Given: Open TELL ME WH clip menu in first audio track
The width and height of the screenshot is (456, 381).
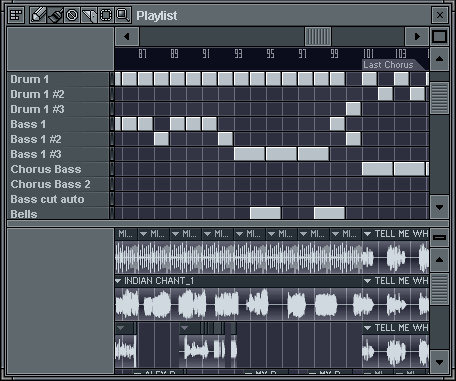Looking at the screenshot, I should pyautogui.click(x=367, y=234).
